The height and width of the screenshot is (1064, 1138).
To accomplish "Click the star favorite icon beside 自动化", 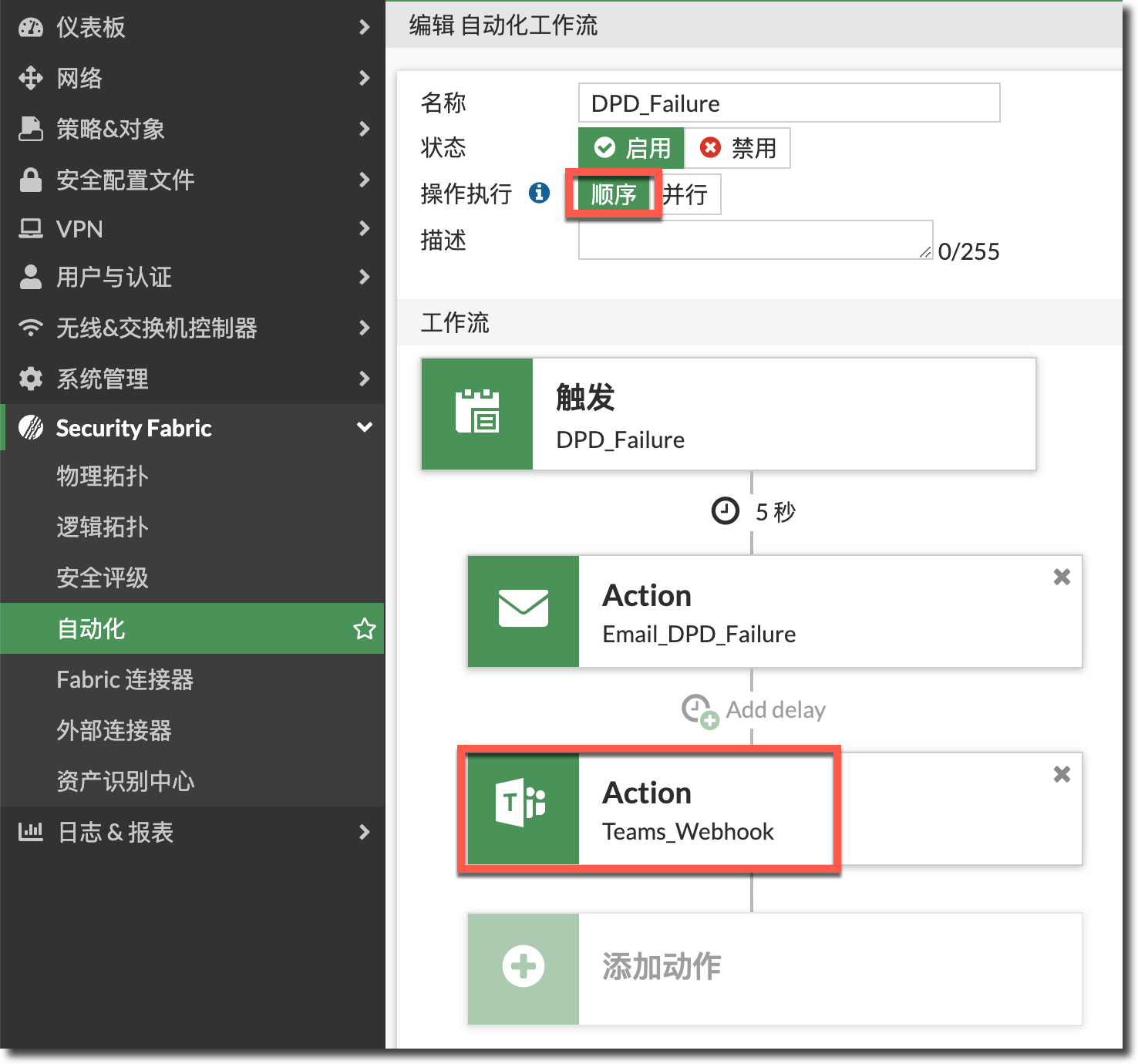I will pos(364,628).
